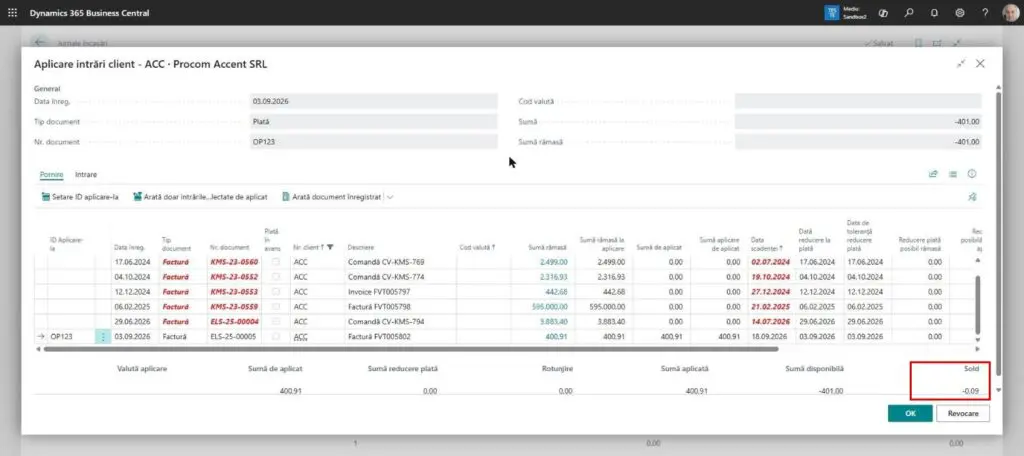Select document number KMS-23-0560
The height and width of the screenshot is (456, 1024).
(x=234, y=262)
